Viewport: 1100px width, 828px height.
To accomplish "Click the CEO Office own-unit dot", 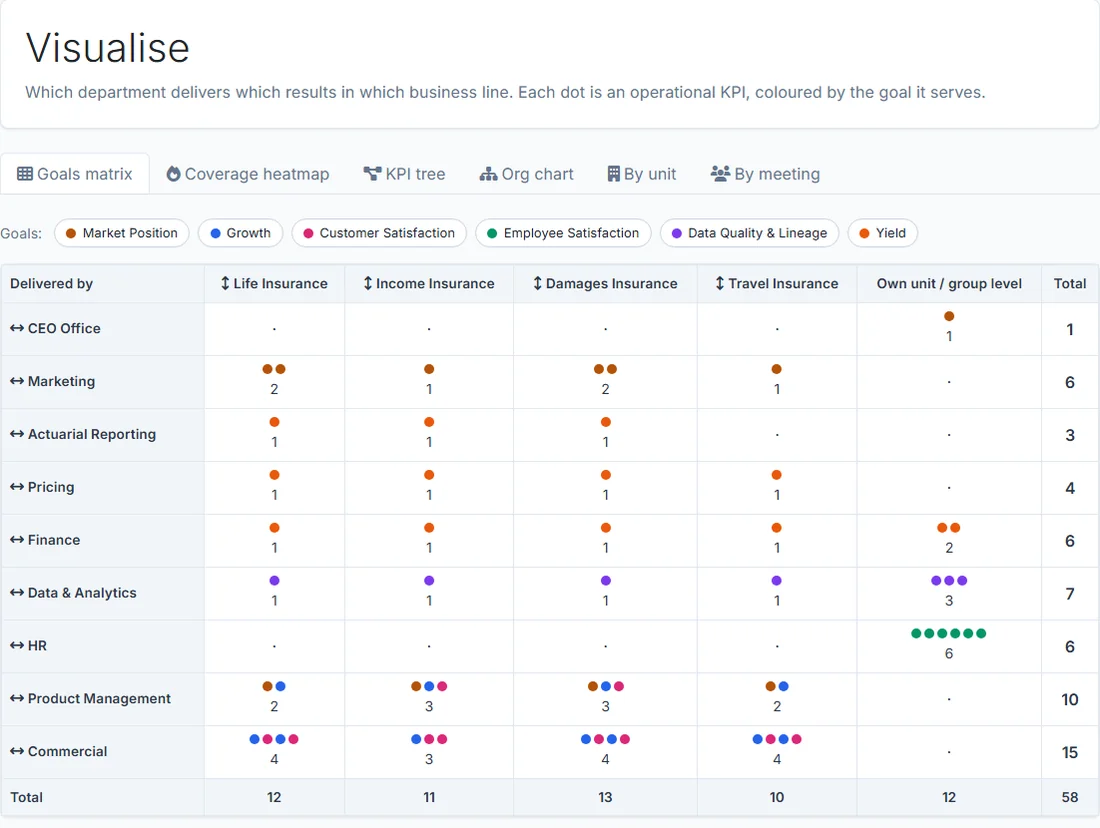I will click(x=949, y=316).
